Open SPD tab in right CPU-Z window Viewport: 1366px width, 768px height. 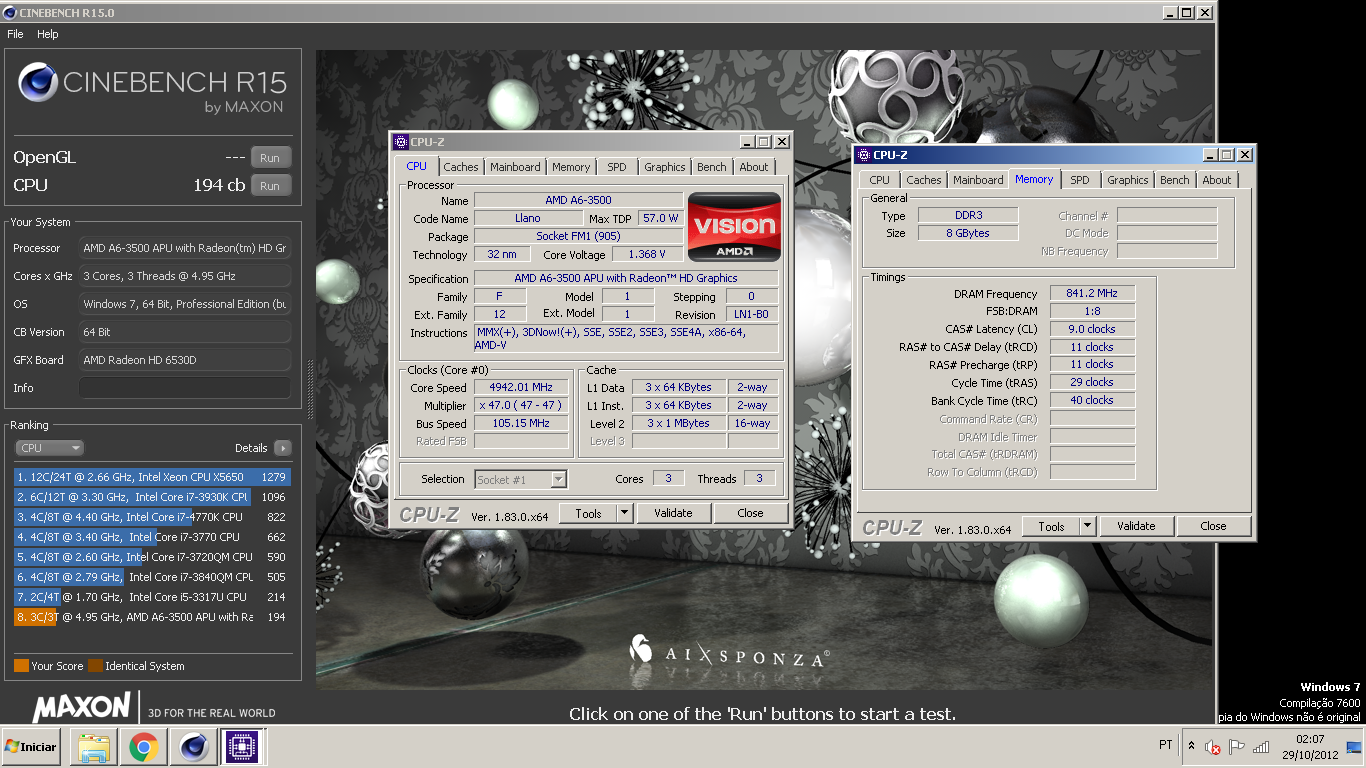(1080, 180)
